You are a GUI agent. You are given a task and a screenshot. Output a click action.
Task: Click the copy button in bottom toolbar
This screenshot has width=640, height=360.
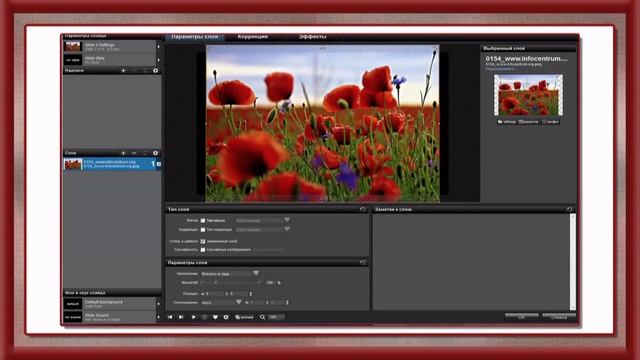click(x=244, y=317)
